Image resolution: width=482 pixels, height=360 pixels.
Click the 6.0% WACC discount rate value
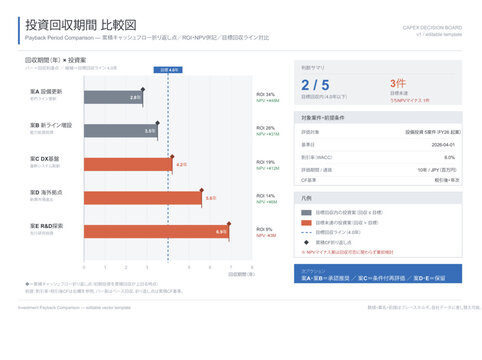(449, 157)
